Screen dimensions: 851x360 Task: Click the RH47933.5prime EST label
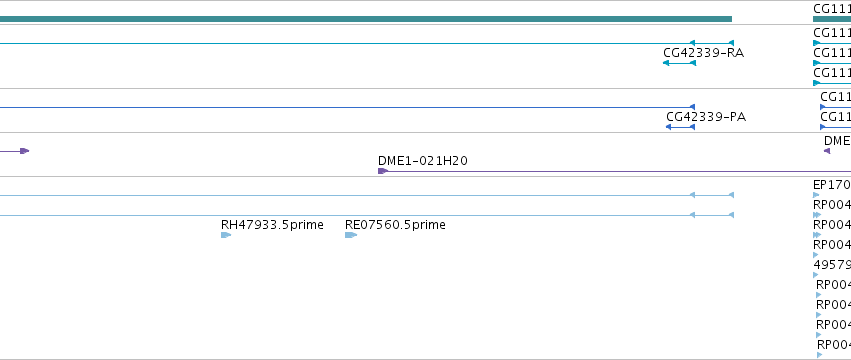point(272,225)
